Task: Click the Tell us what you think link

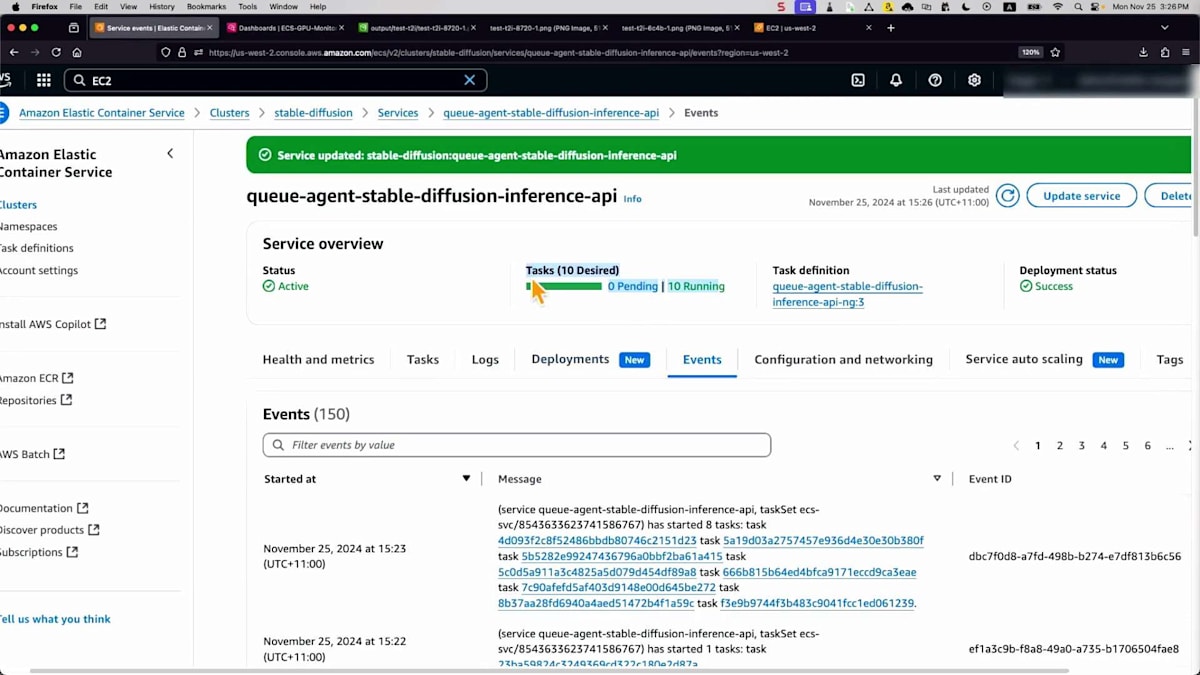Action: tap(55, 619)
